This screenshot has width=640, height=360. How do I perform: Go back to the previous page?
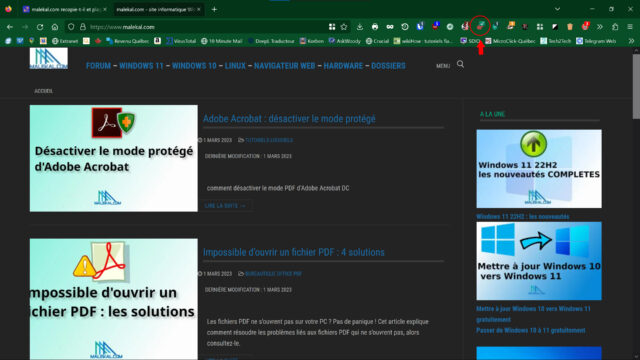(10, 27)
